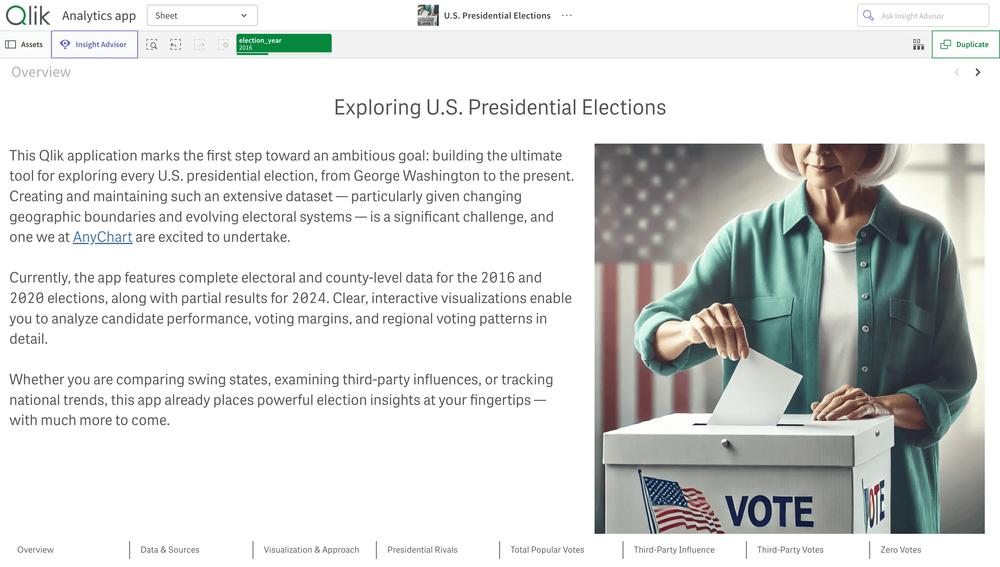
Task: Open the Zero Votes tab
Action: [x=901, y=550]
